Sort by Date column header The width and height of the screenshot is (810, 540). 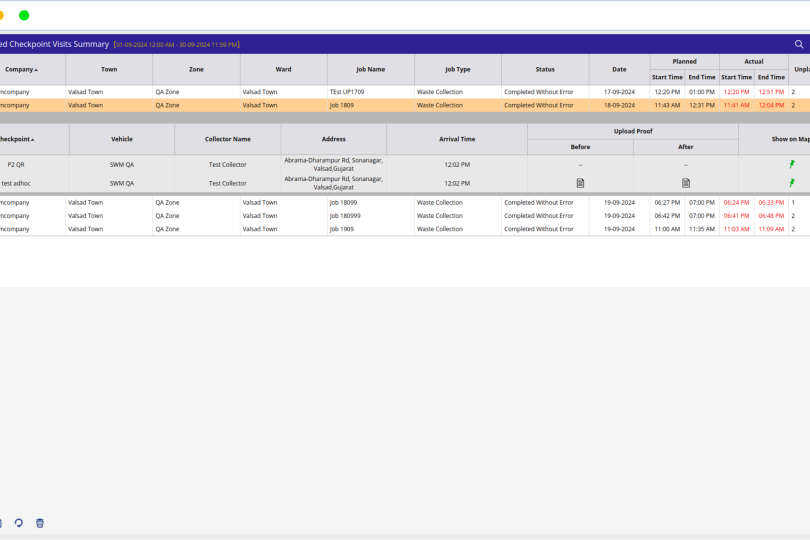619,69
